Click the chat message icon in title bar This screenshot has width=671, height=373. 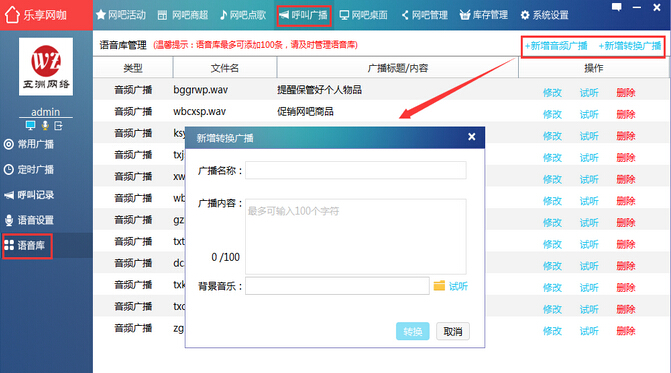616,7
